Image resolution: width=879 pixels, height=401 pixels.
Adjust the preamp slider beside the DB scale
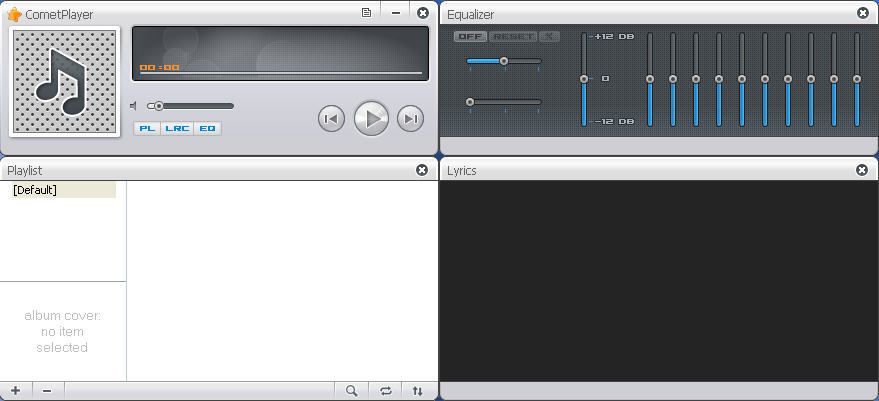pos(584,79)
